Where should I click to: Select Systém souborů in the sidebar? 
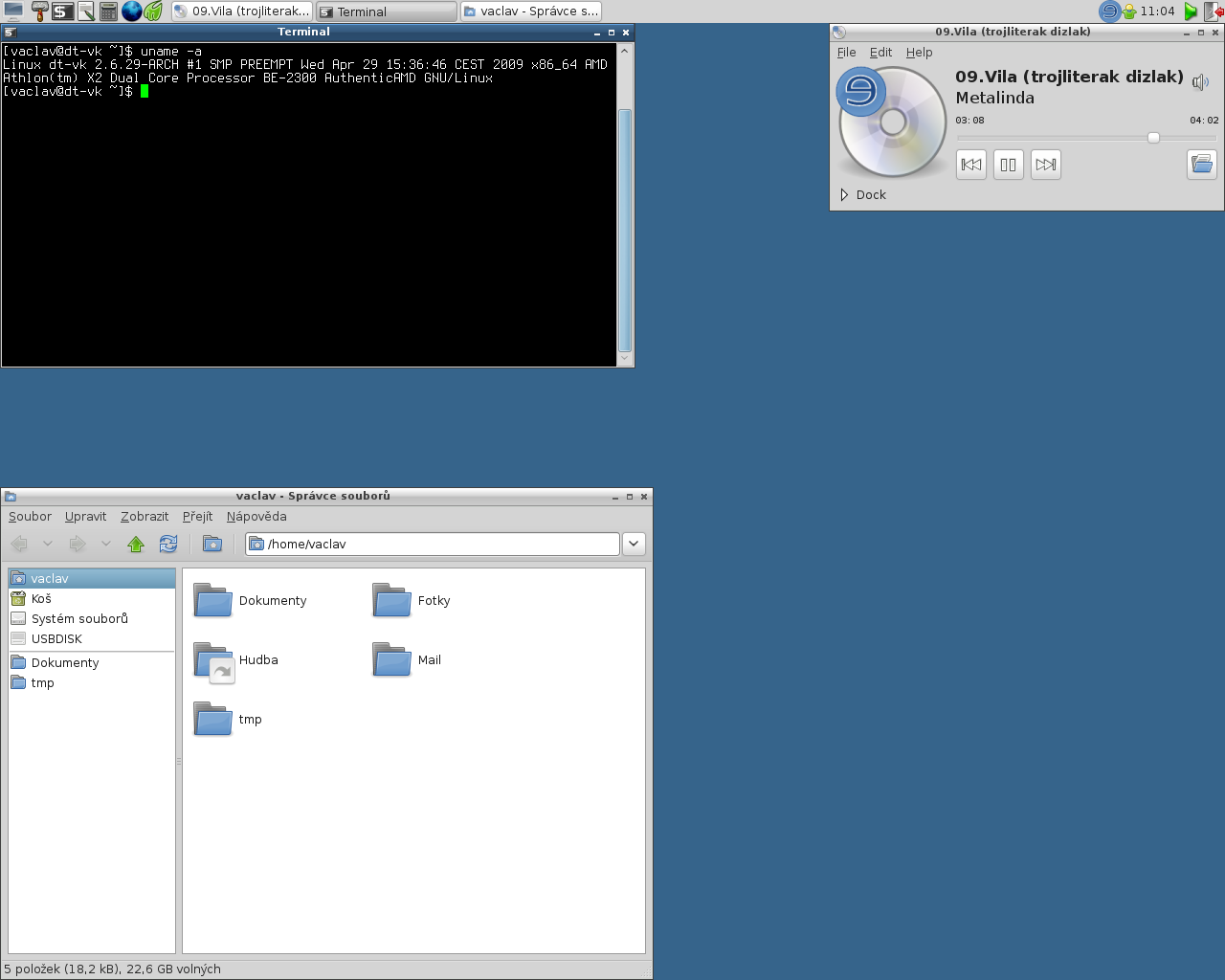(92, 618)
